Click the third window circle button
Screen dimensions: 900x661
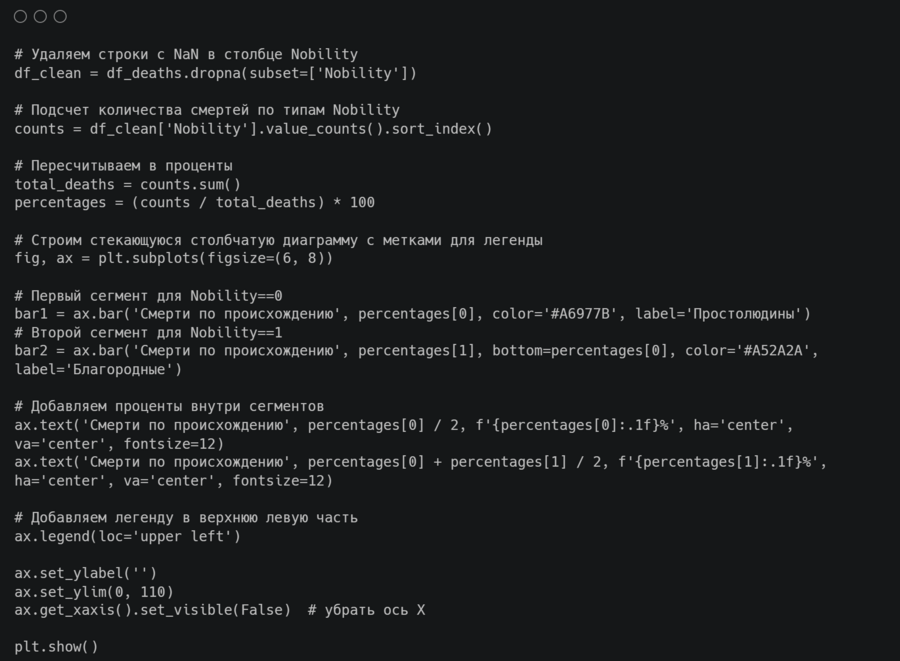point(60,16)
